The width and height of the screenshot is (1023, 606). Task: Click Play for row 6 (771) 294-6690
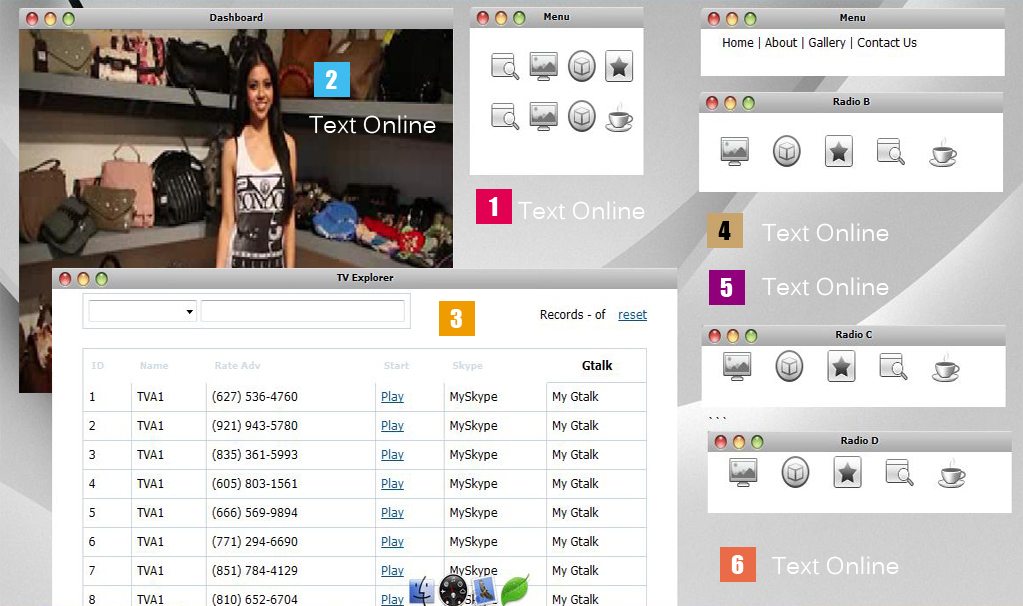point(392,542)
